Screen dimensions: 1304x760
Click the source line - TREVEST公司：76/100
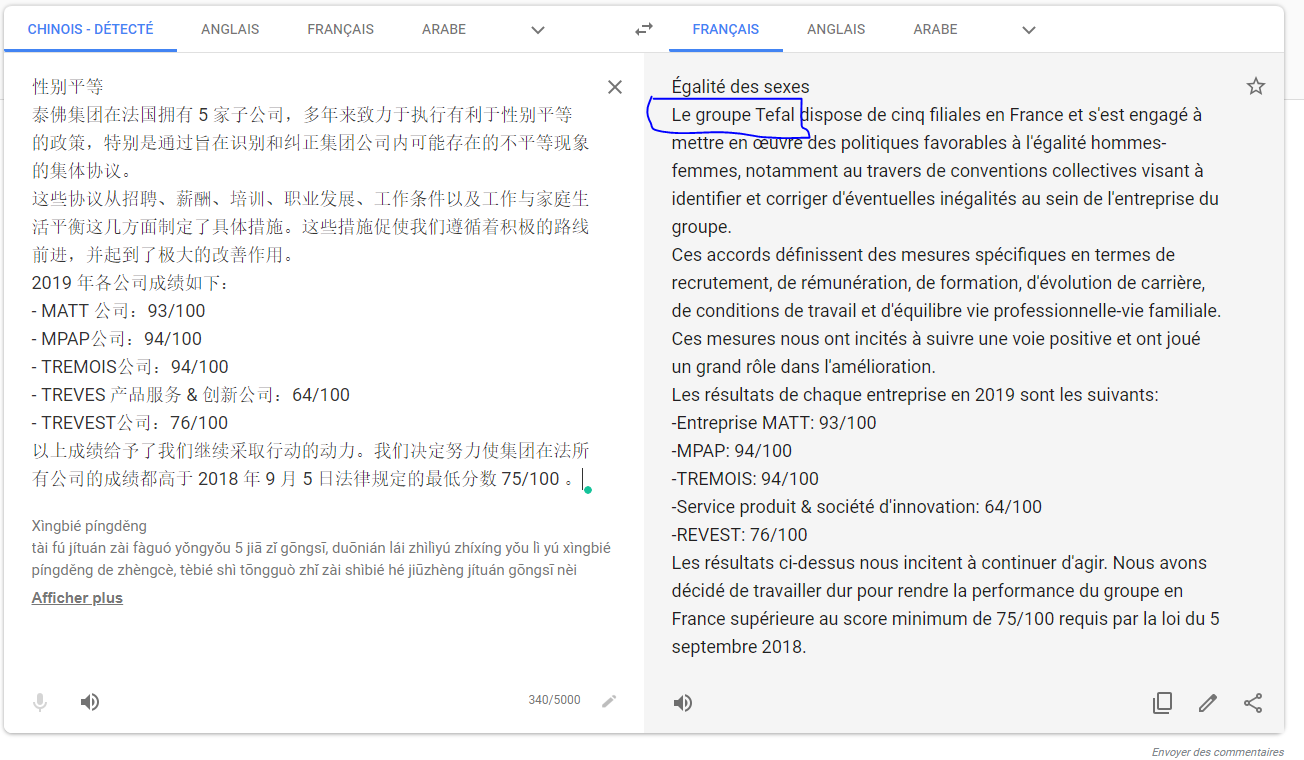[130, 423]
